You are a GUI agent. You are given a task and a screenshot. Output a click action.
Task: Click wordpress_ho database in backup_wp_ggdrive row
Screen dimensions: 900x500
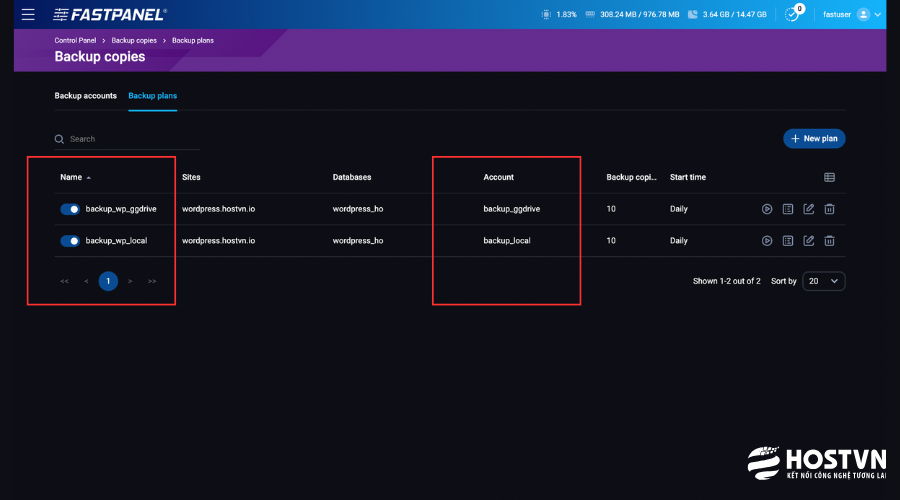358,209
